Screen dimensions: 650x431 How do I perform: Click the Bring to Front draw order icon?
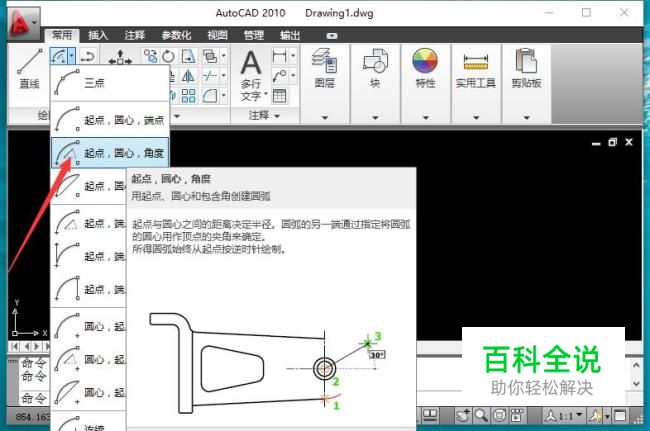(210, 56)
